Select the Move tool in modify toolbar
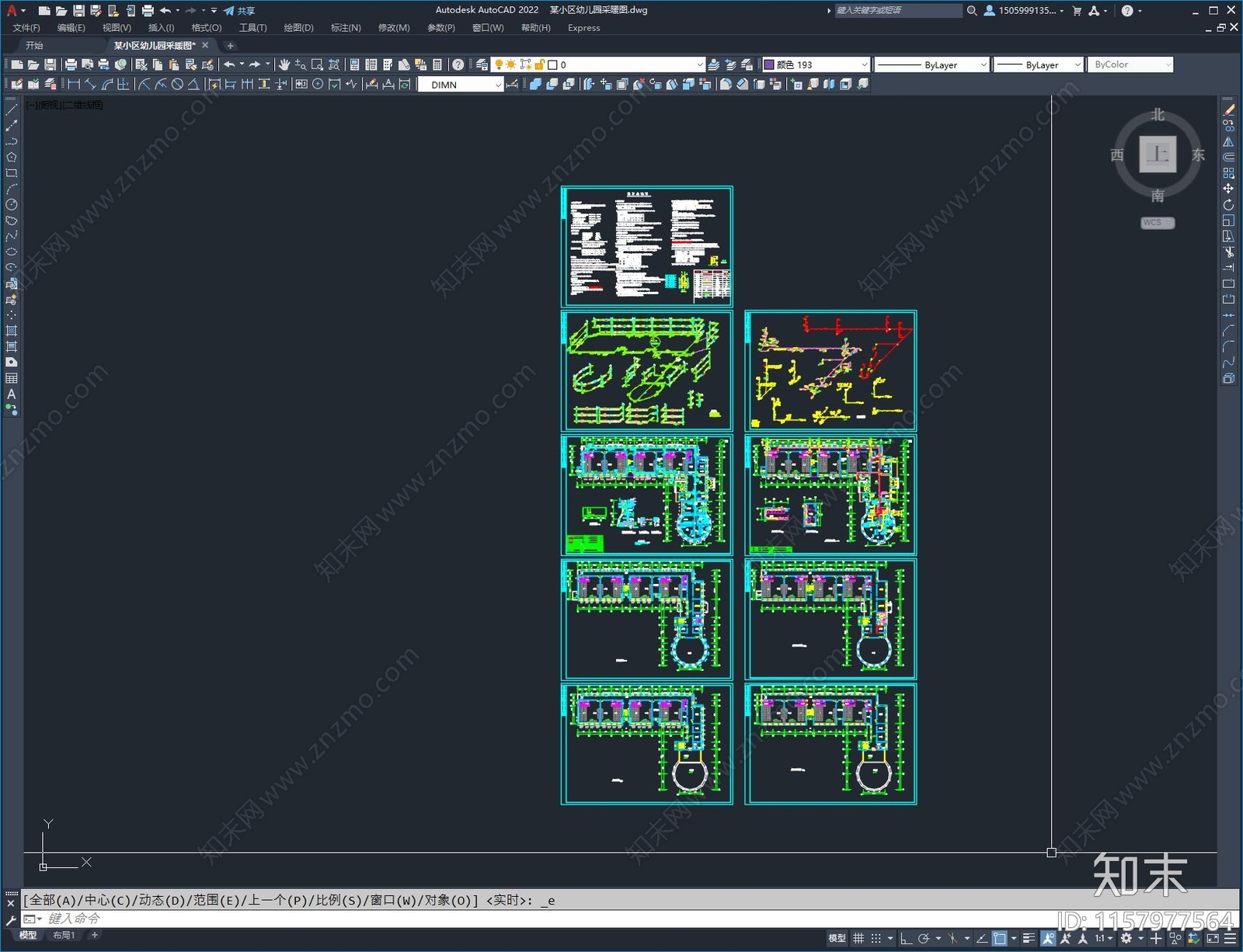Image resolution: width=1243 pixels, height=952 pixels. [x=1228, y=189]
